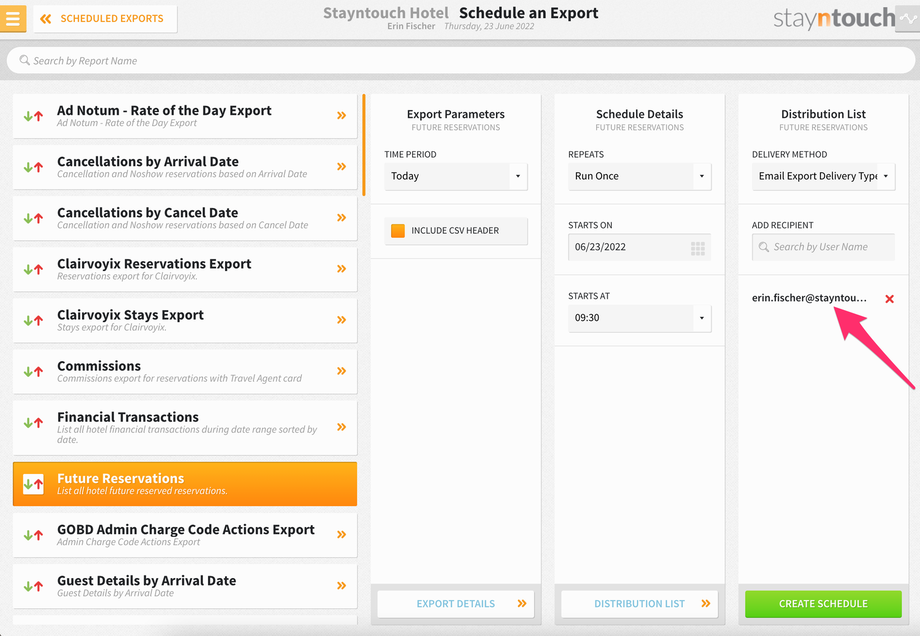This screenshot has width=920, height=636.
Task: Click the Search by User Name field
Action: (x=823, y=247)
